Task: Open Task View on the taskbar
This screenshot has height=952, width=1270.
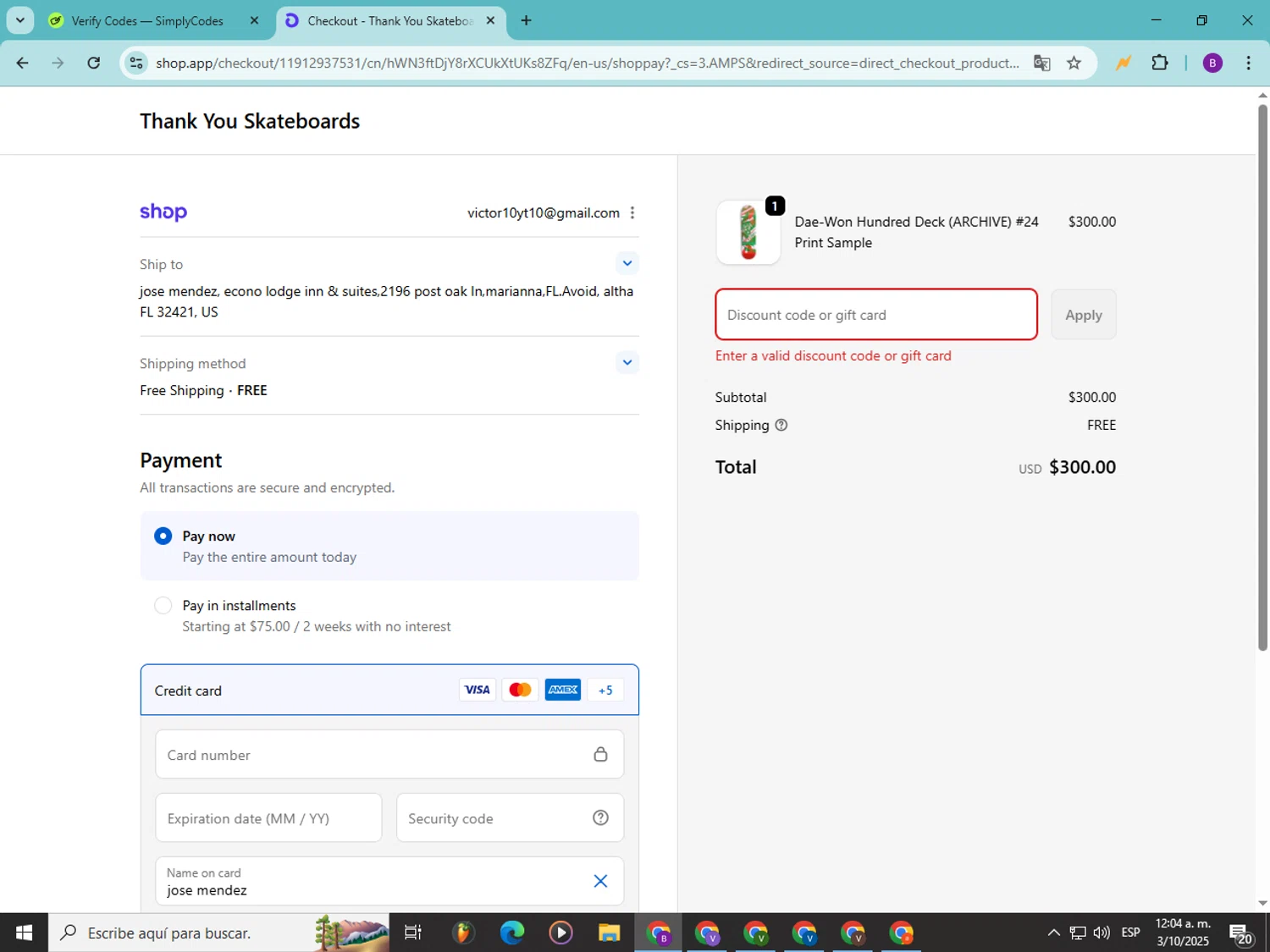Action: pos(413,933)
